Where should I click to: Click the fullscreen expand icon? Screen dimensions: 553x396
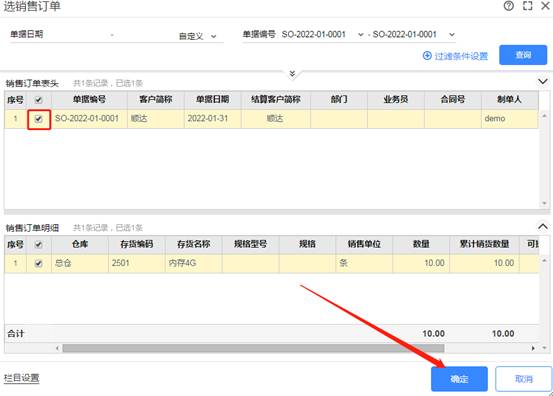pos(527,6)
